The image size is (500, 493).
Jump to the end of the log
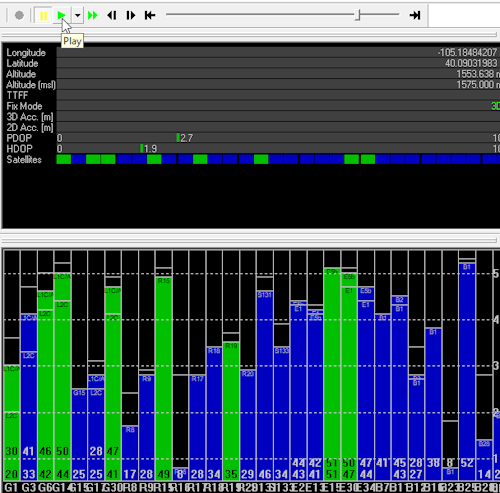point(415,15)
